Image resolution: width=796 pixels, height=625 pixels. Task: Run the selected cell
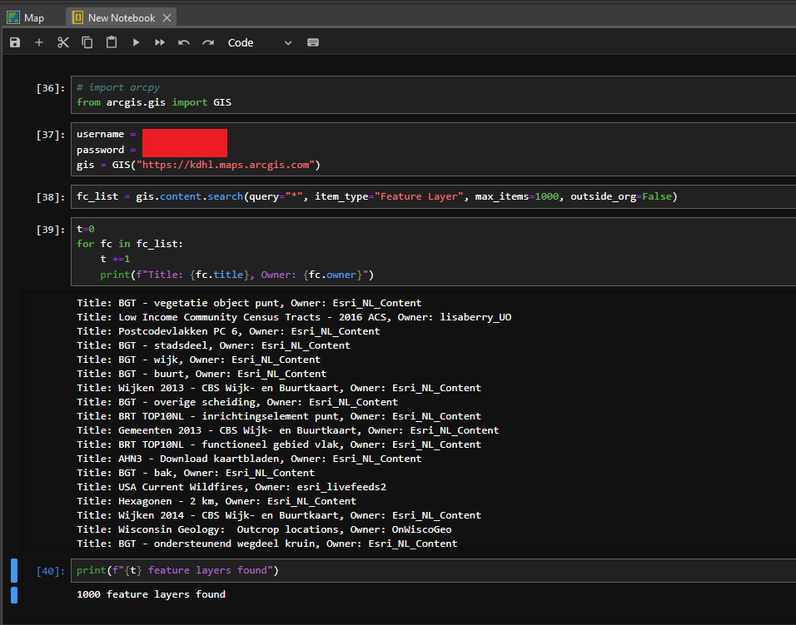click(x=136, y=43)
